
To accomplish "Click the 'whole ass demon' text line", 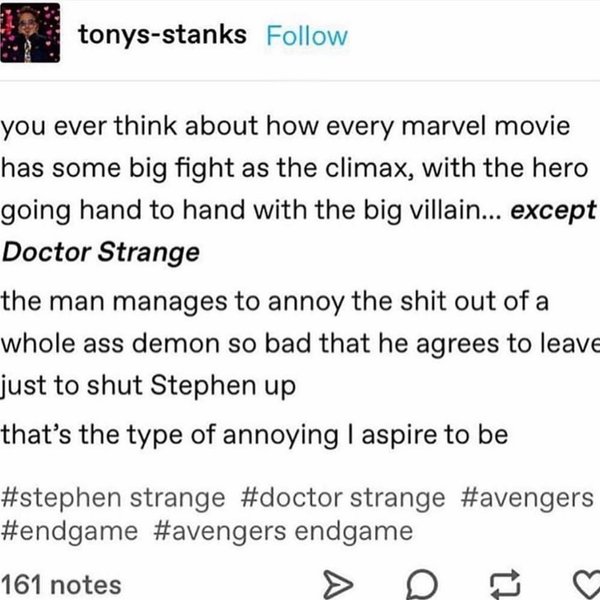I will point(300,343).
